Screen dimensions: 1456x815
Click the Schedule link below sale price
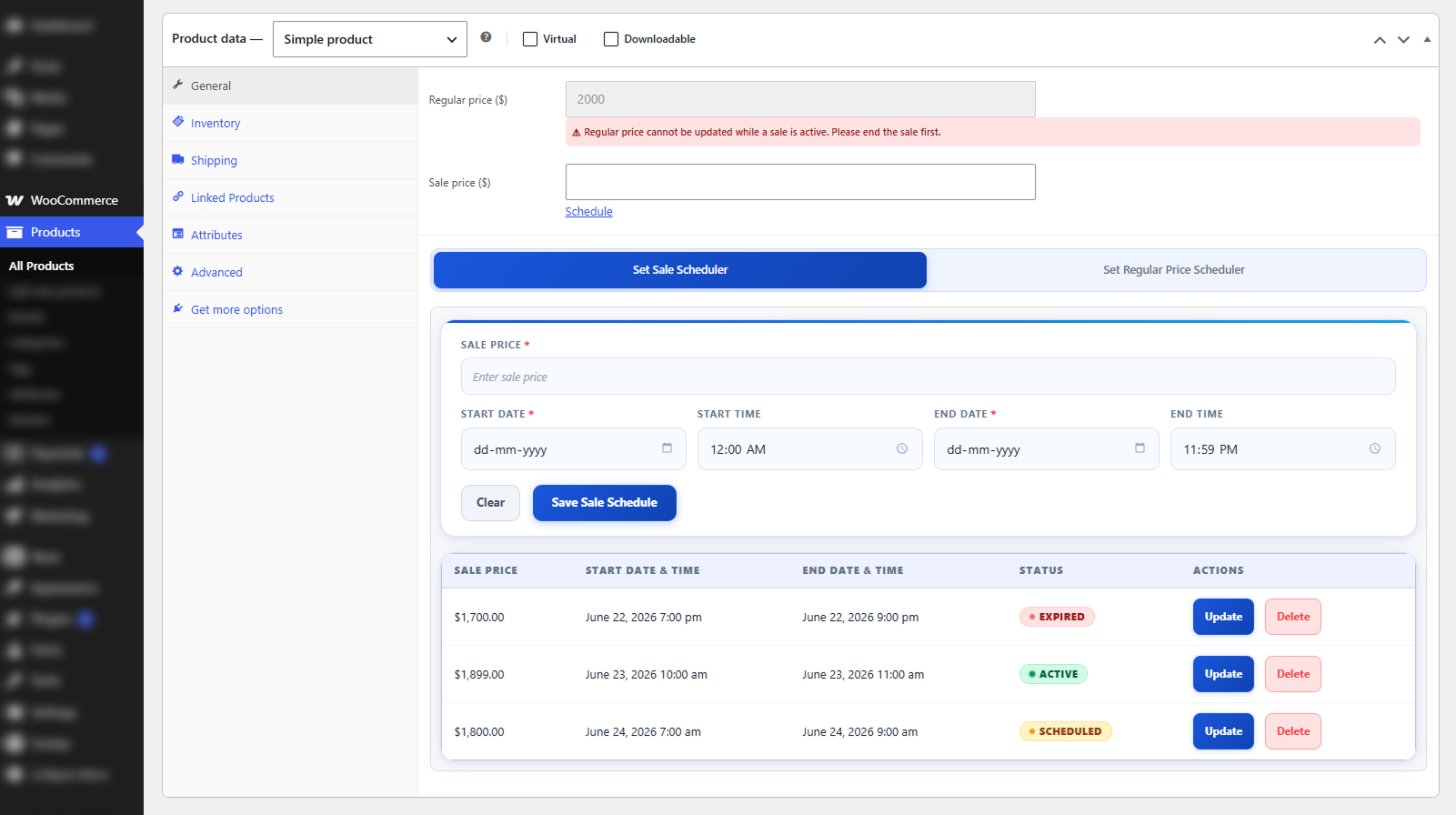[588, 212]
